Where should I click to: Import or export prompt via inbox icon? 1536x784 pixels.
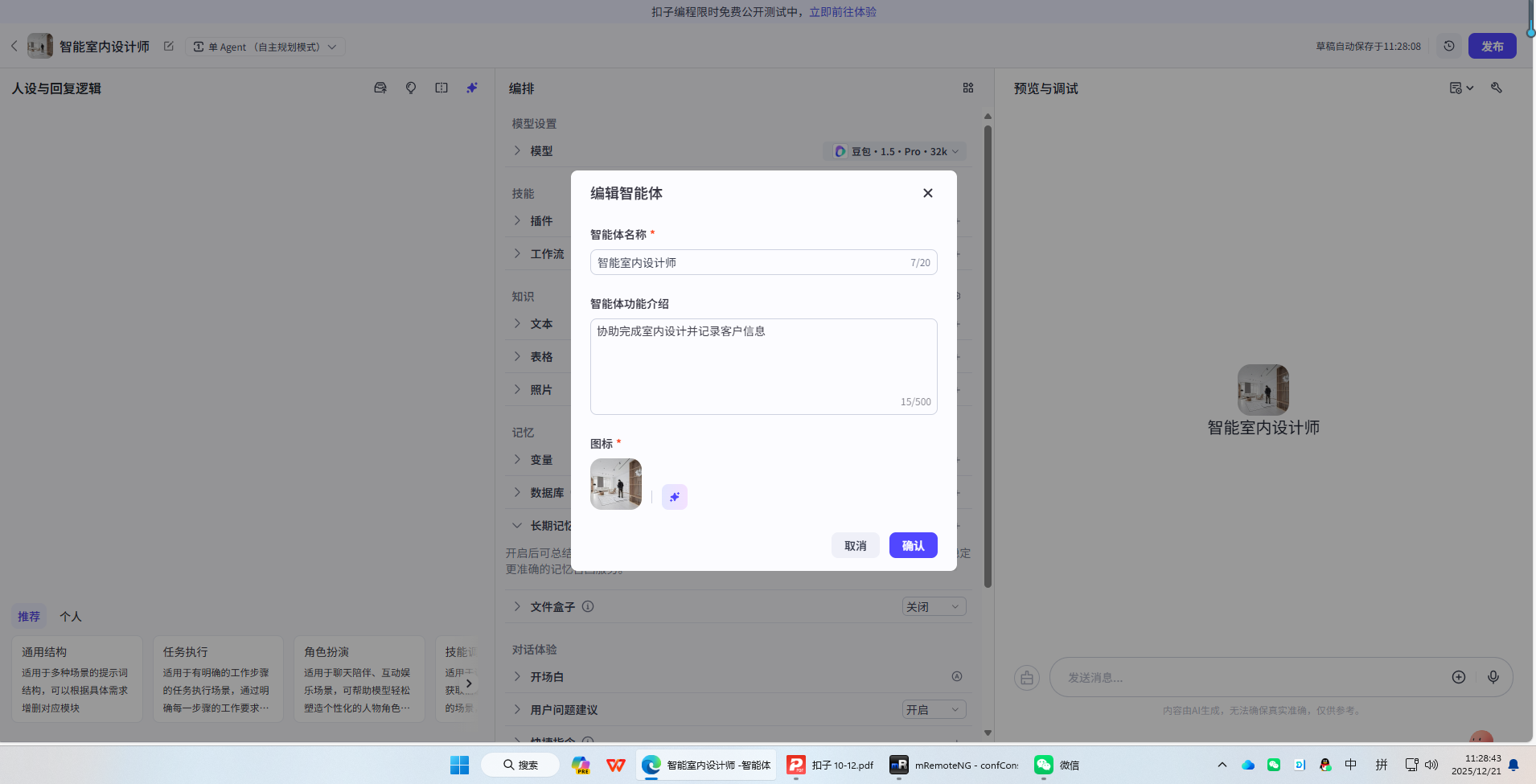point(380,88)
